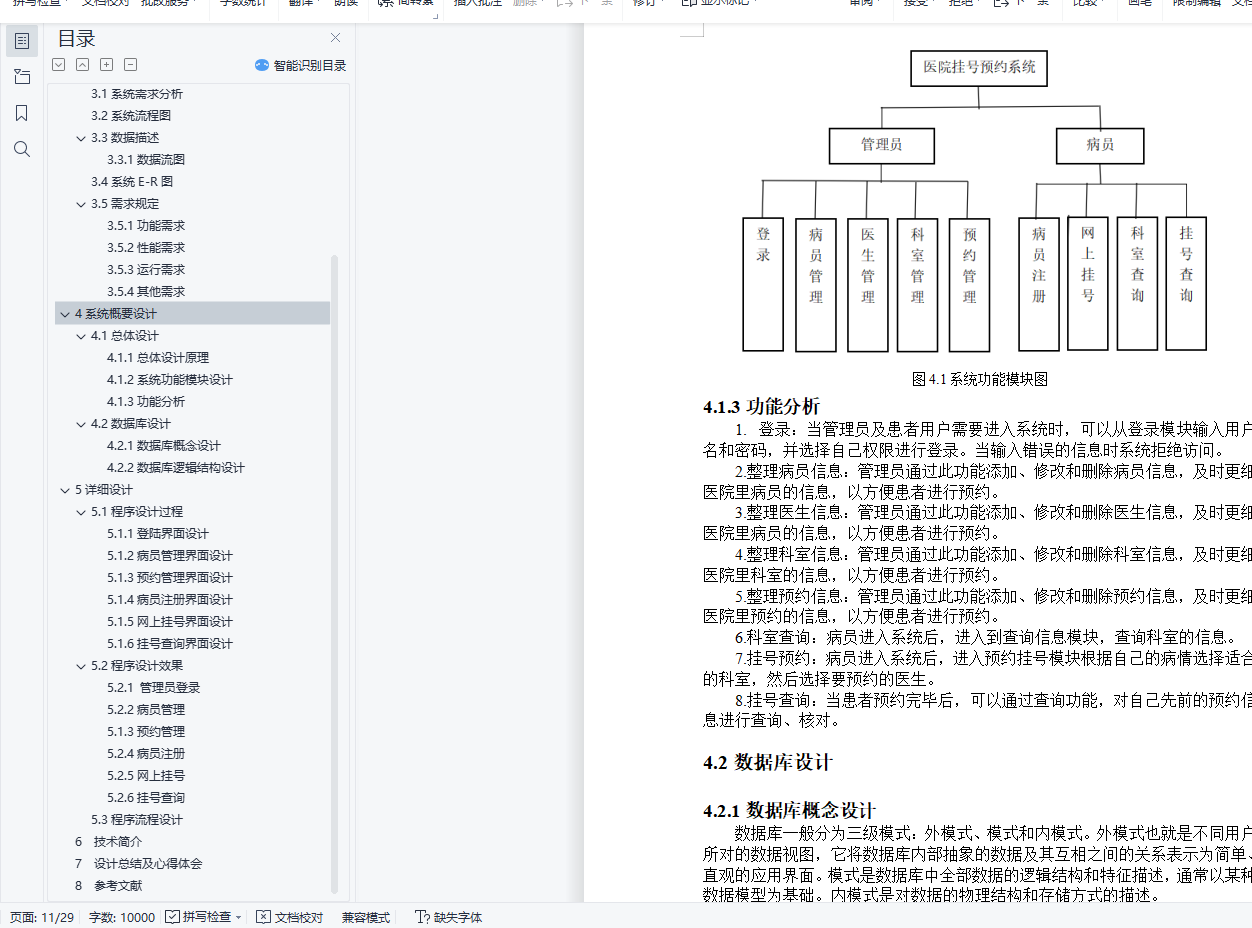Click 智能识别目录 smart TOC recognition
This screenshot has width=1252, height=928.
[x=300, y=65]
